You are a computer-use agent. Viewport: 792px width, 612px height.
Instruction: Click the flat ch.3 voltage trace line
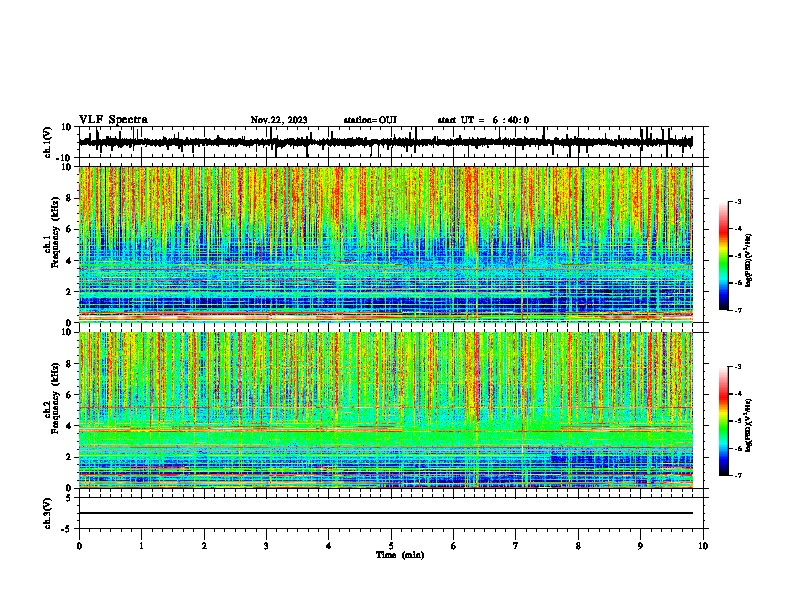[x=386, y=513]
